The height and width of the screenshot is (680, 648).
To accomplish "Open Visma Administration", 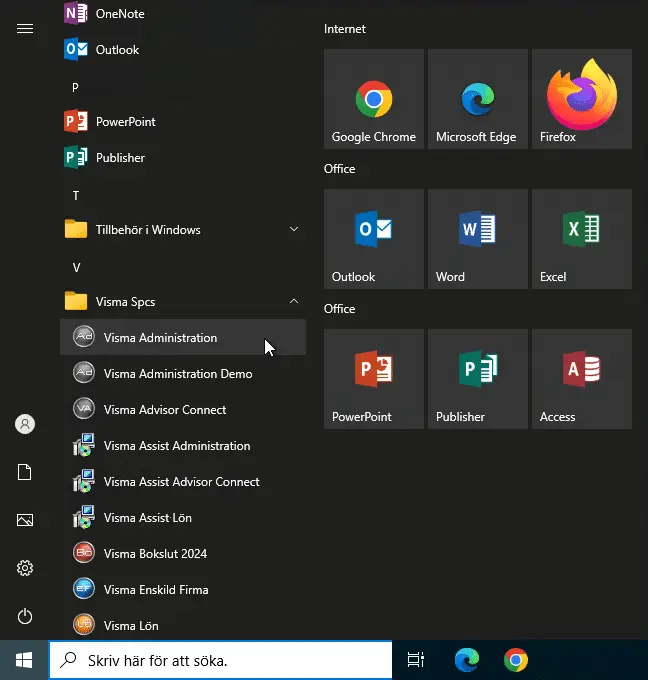I will (x=183, y=337).
